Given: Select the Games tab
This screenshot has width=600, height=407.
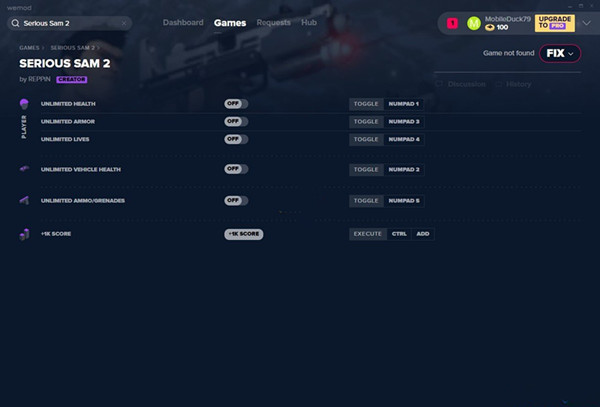Looking at the screenshot, I should pos(230,23).
